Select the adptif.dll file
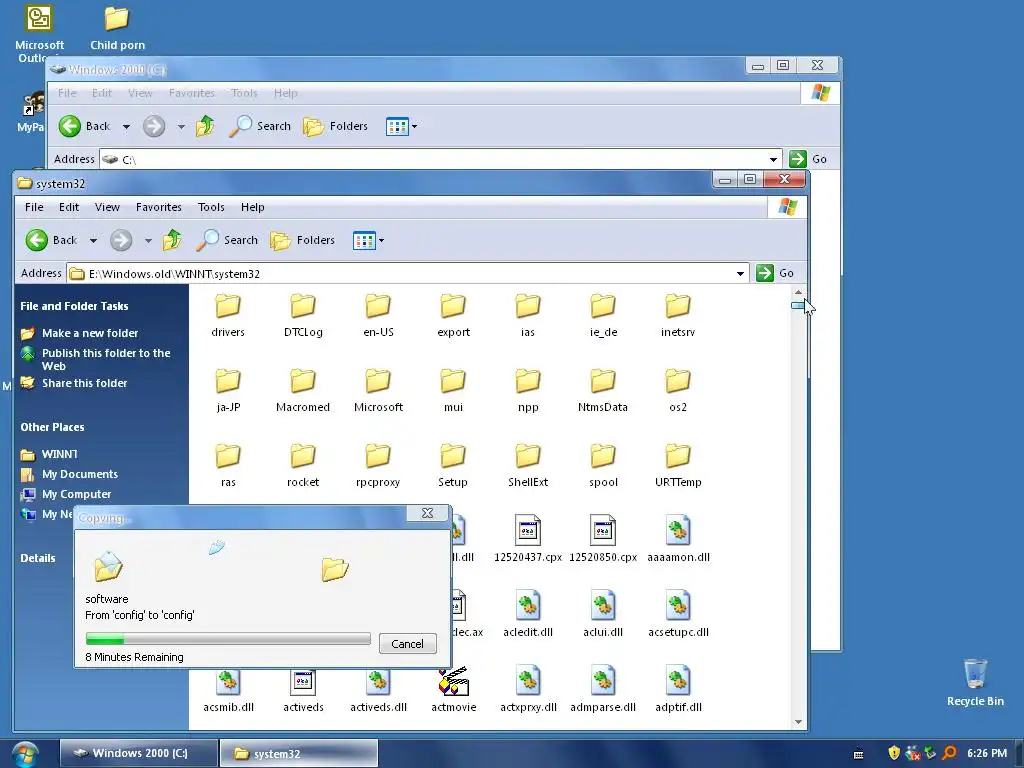 point(678,690)
